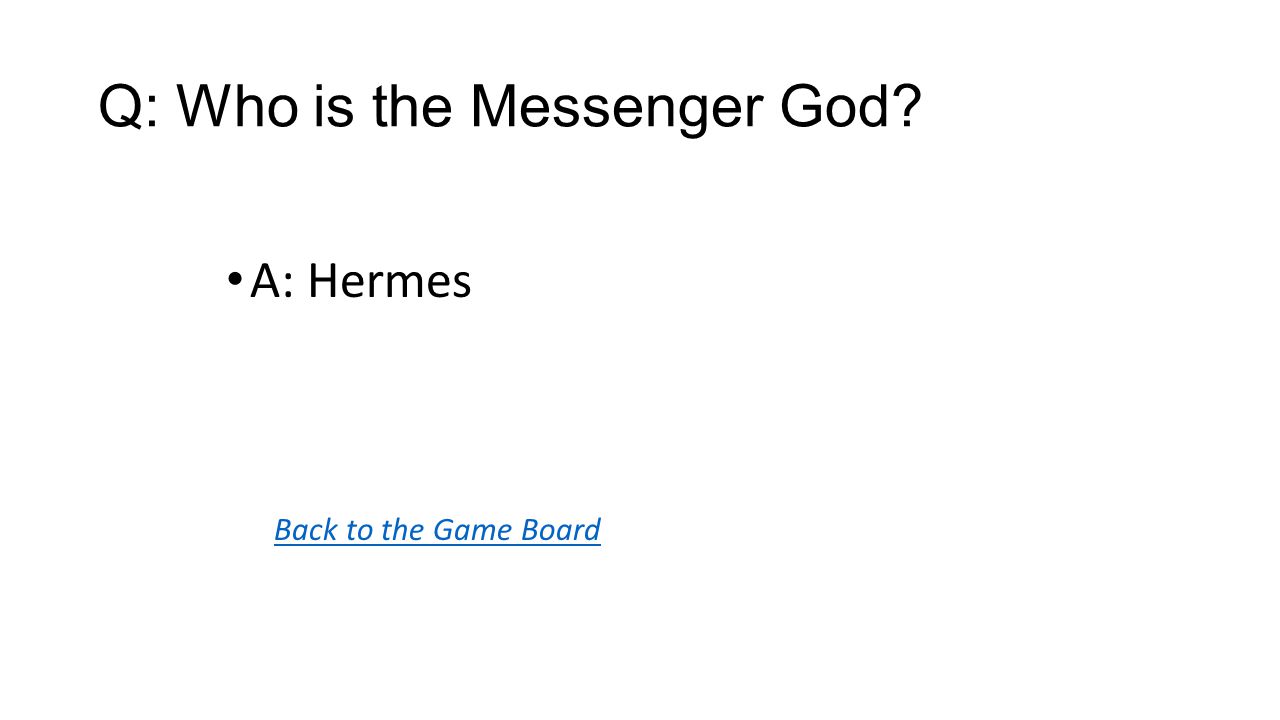
Task: Click the word the in the question title
Action: [413, 106]
